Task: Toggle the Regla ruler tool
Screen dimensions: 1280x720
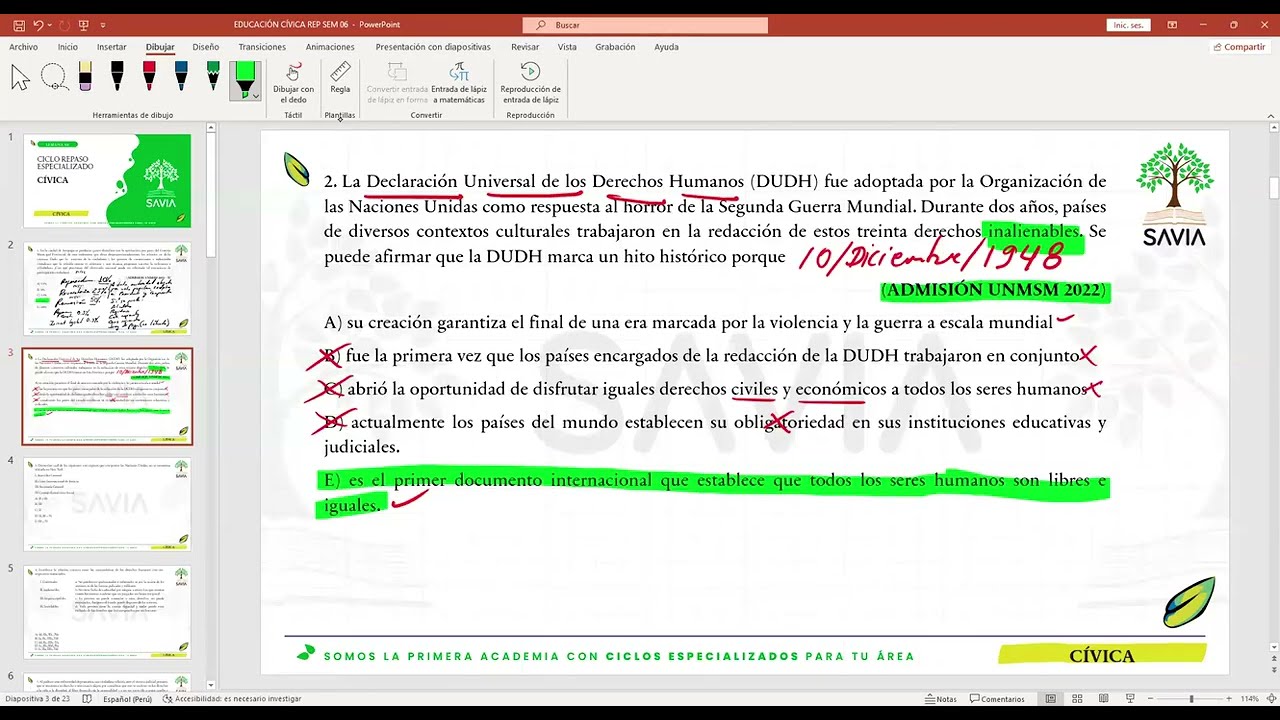Action: click(340, 78)
